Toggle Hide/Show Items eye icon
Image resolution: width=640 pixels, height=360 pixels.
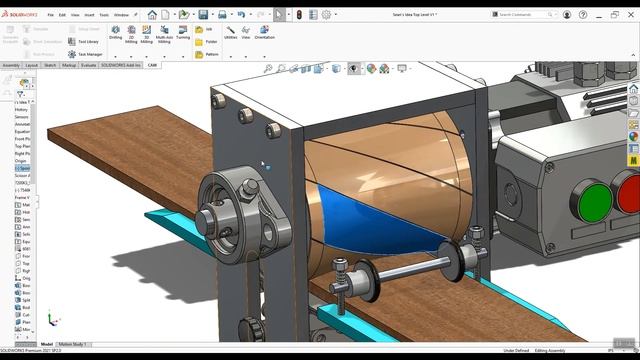pos(353,69)
